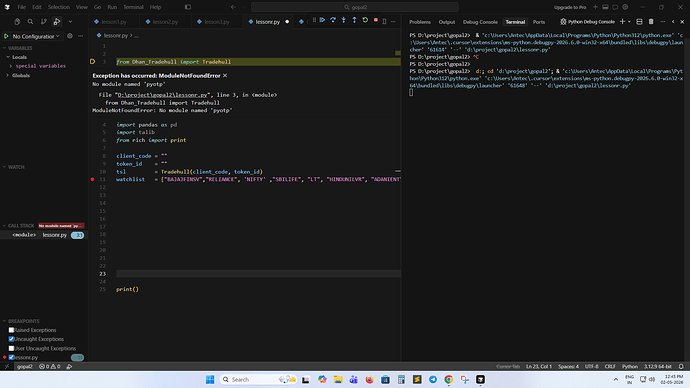Open the No Configuration dropdown

coord(36,37)
